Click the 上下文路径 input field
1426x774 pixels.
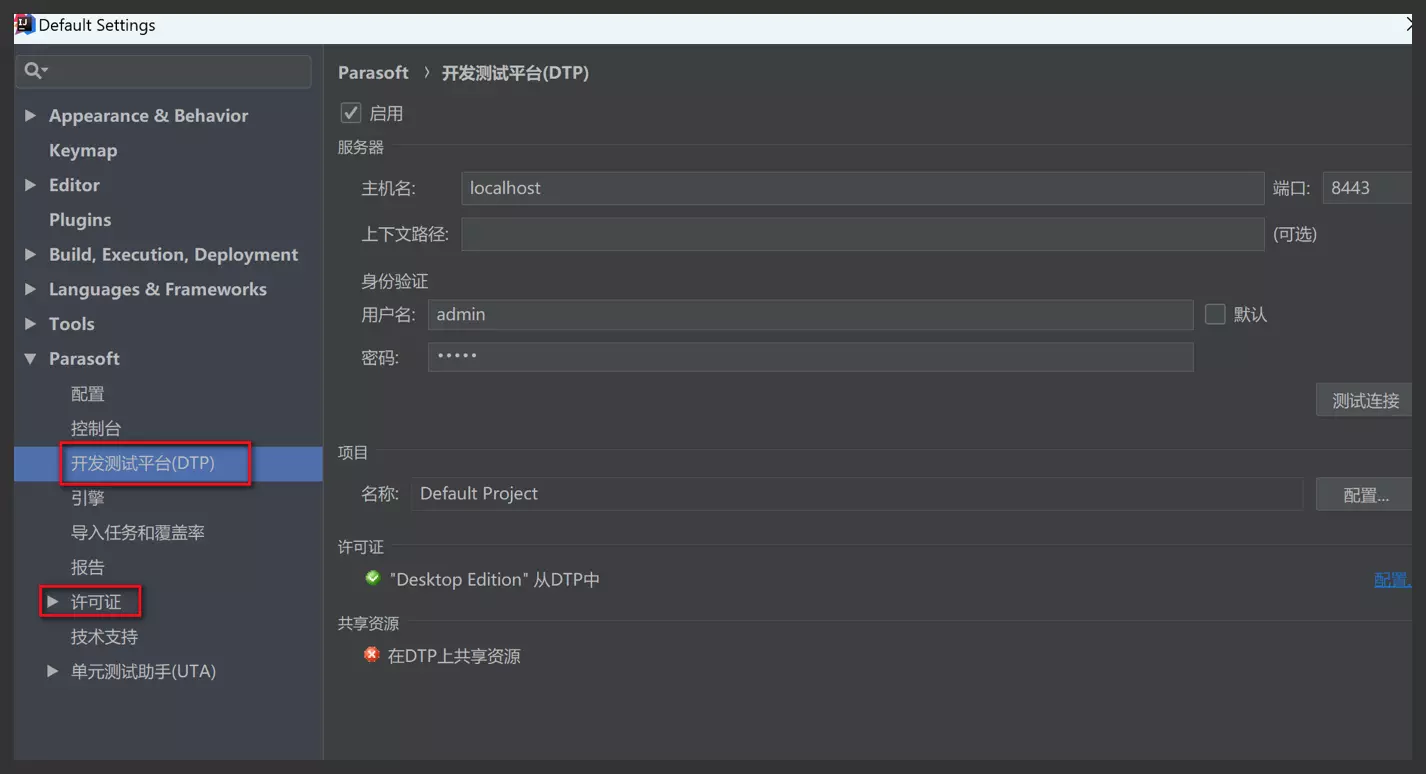point(863,234)
